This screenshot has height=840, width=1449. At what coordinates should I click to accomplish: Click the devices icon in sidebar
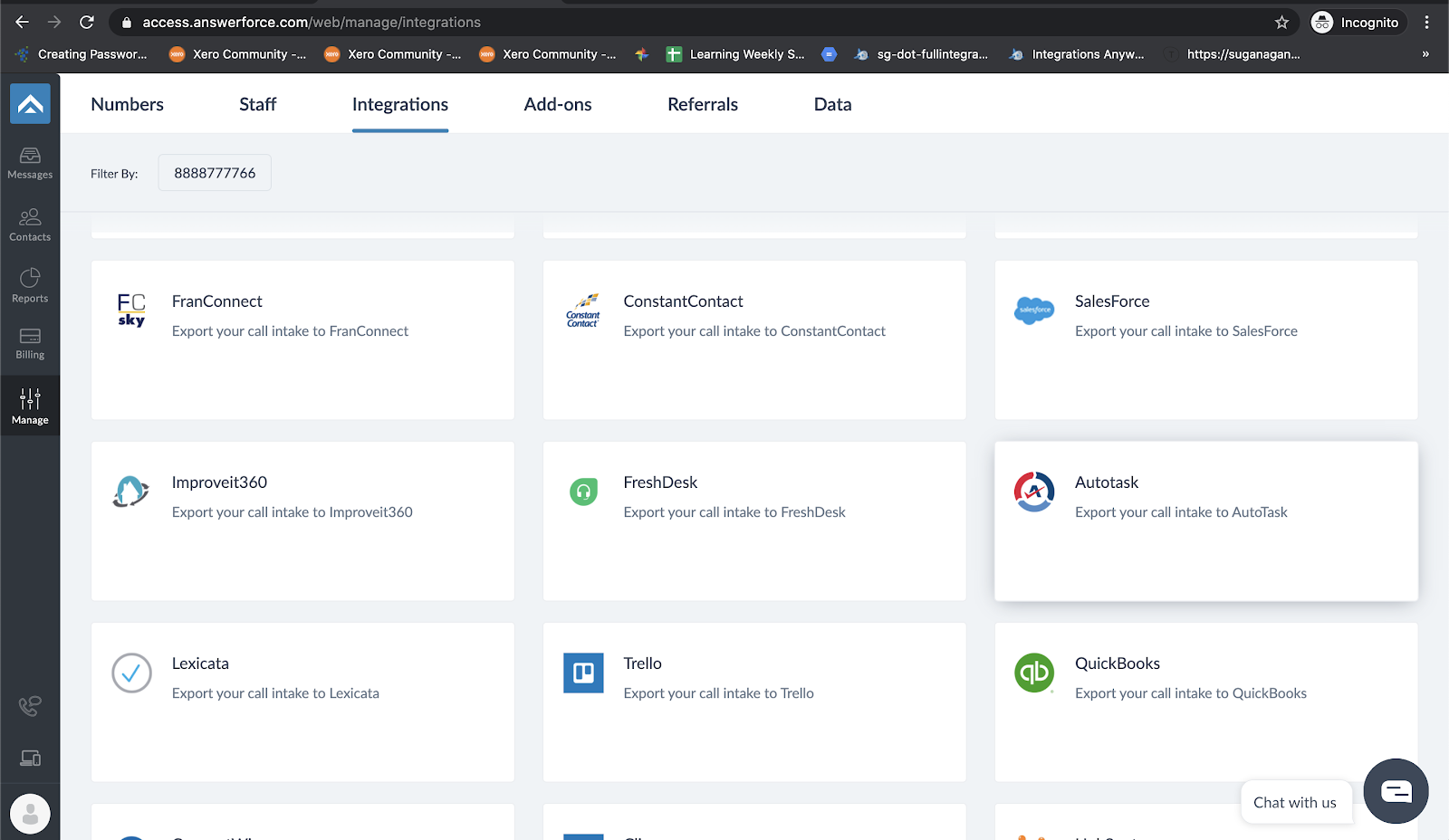click(30, 759)
